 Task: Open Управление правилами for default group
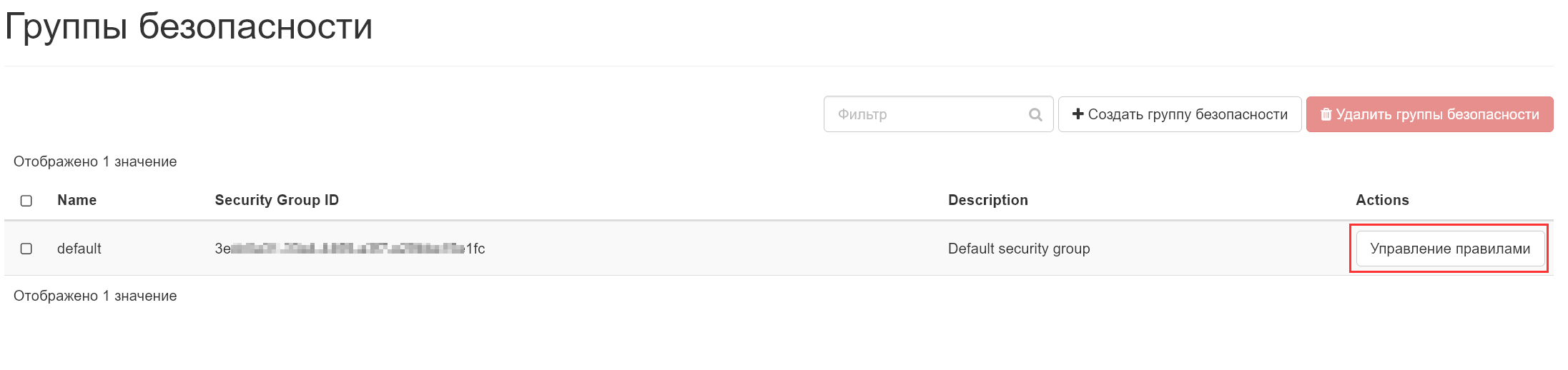pyautogui.click(x=1449, y=249)
